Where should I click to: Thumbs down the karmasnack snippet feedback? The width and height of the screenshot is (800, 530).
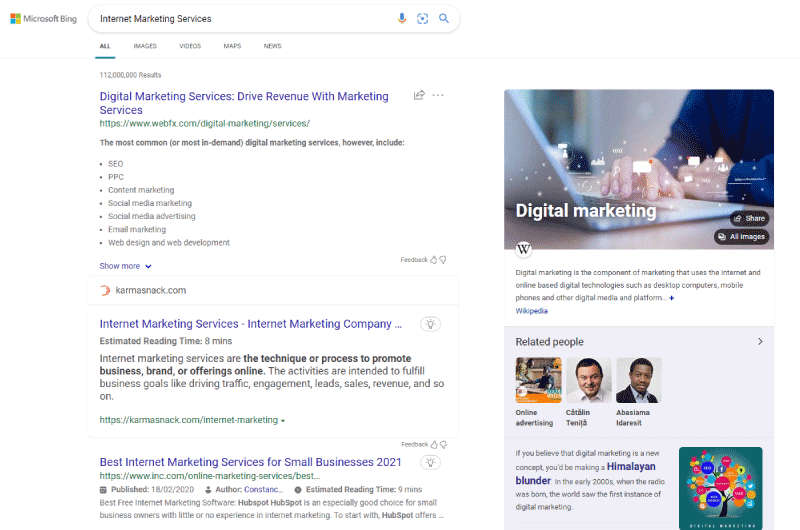pos(443,444)
